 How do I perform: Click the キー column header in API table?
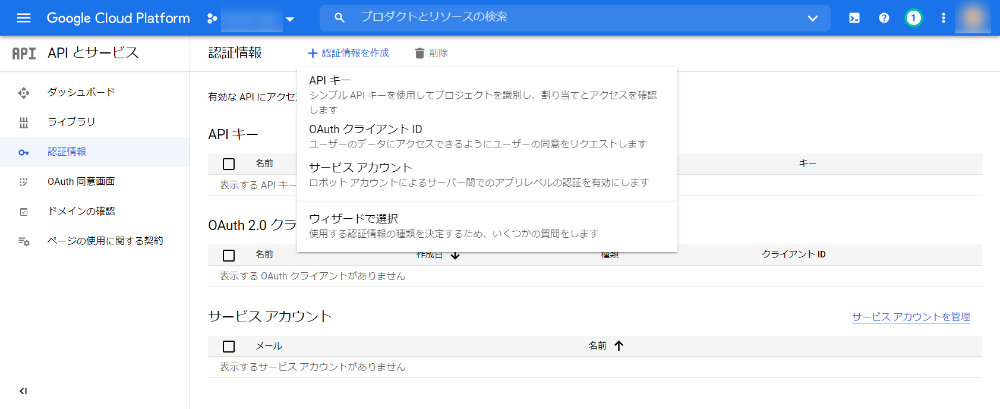point(807,163)
